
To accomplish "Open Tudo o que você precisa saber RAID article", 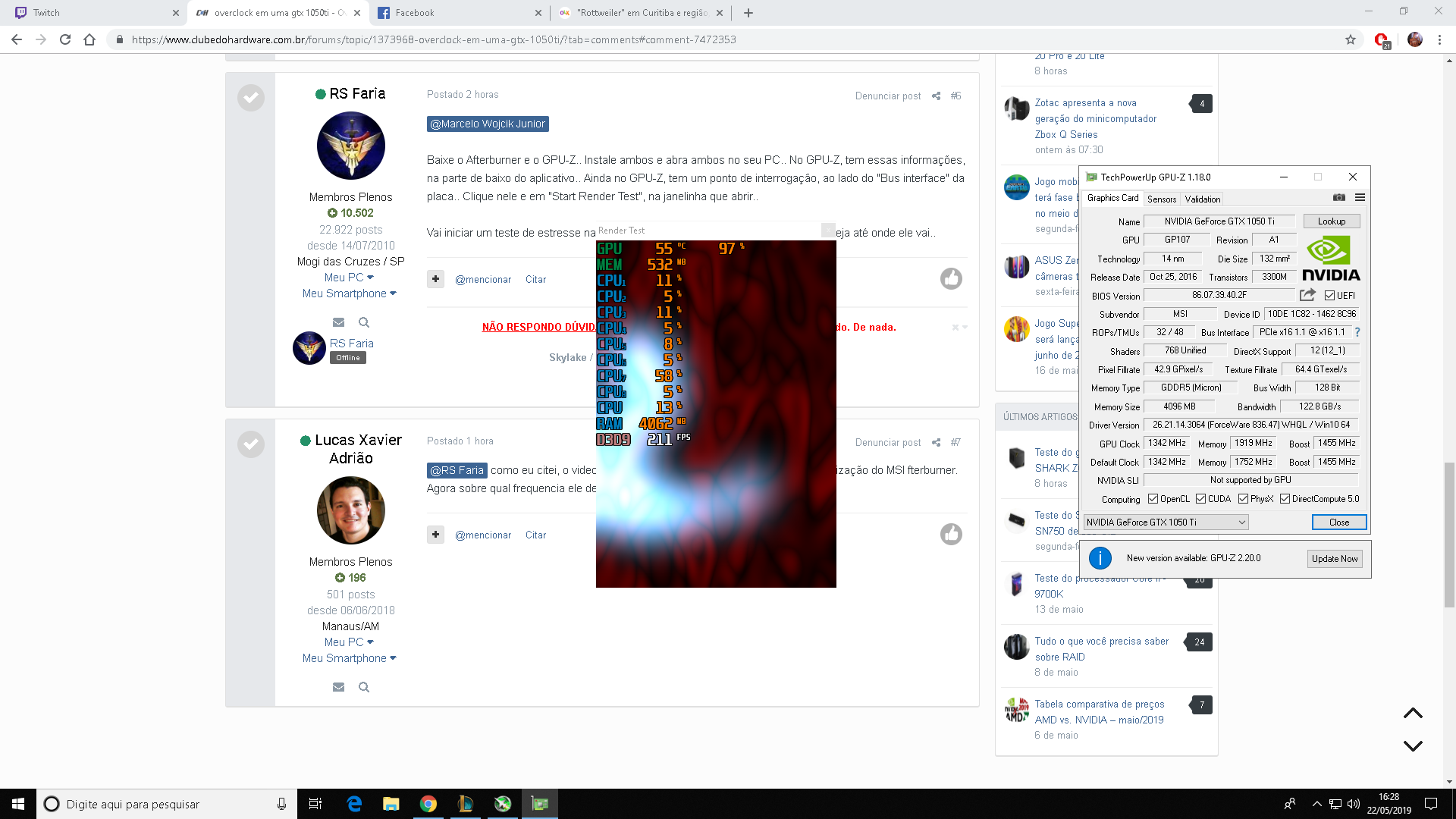I will pos(1102,649).
